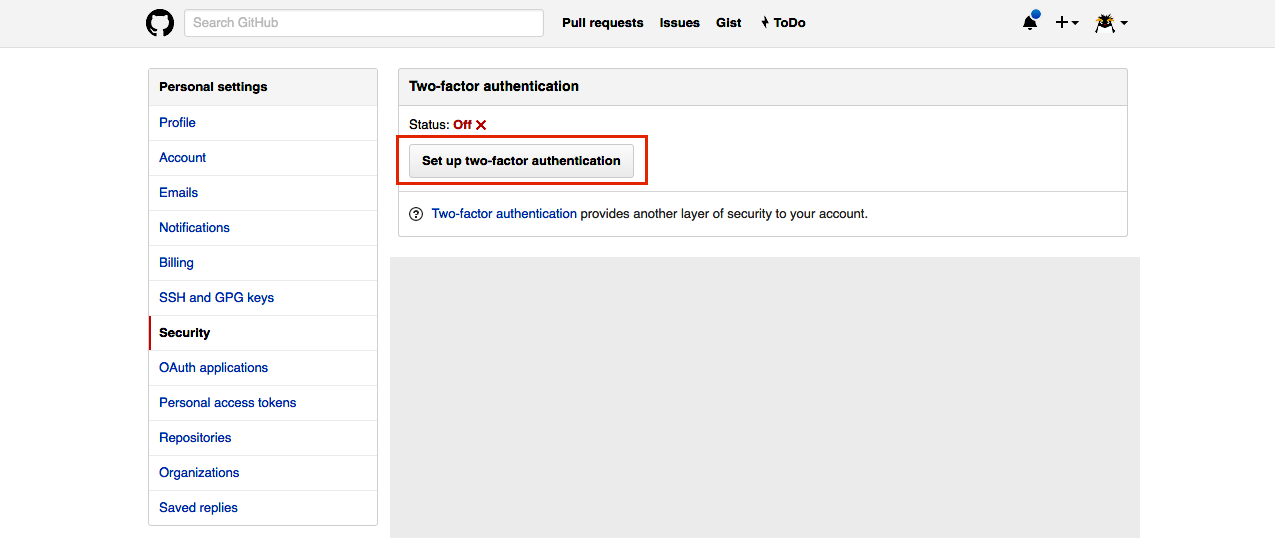Viewport: 1275px width, 538px height.
Task: Open Saved replies settings
Action: [263, 508]
